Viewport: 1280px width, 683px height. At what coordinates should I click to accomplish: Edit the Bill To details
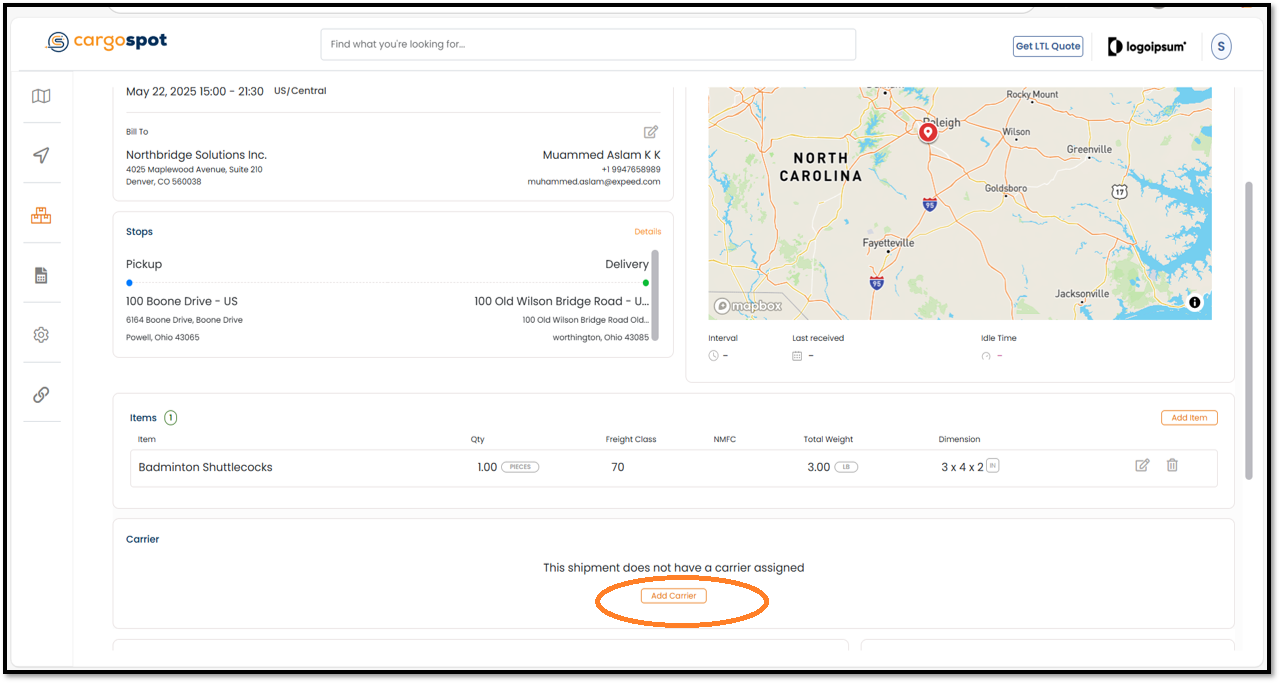(651, 132)
